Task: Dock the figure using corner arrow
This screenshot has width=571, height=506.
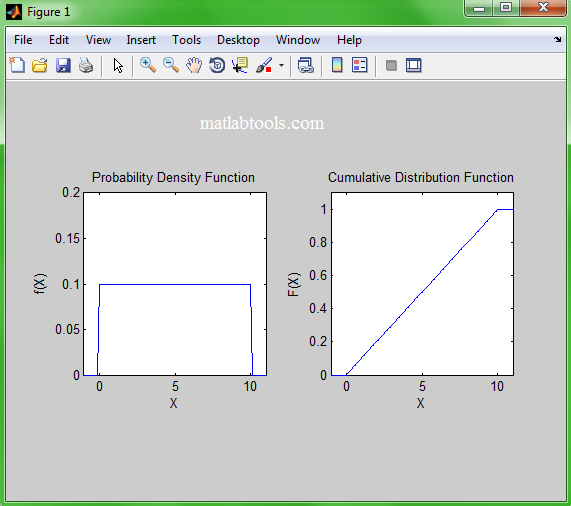Action: 558,39
